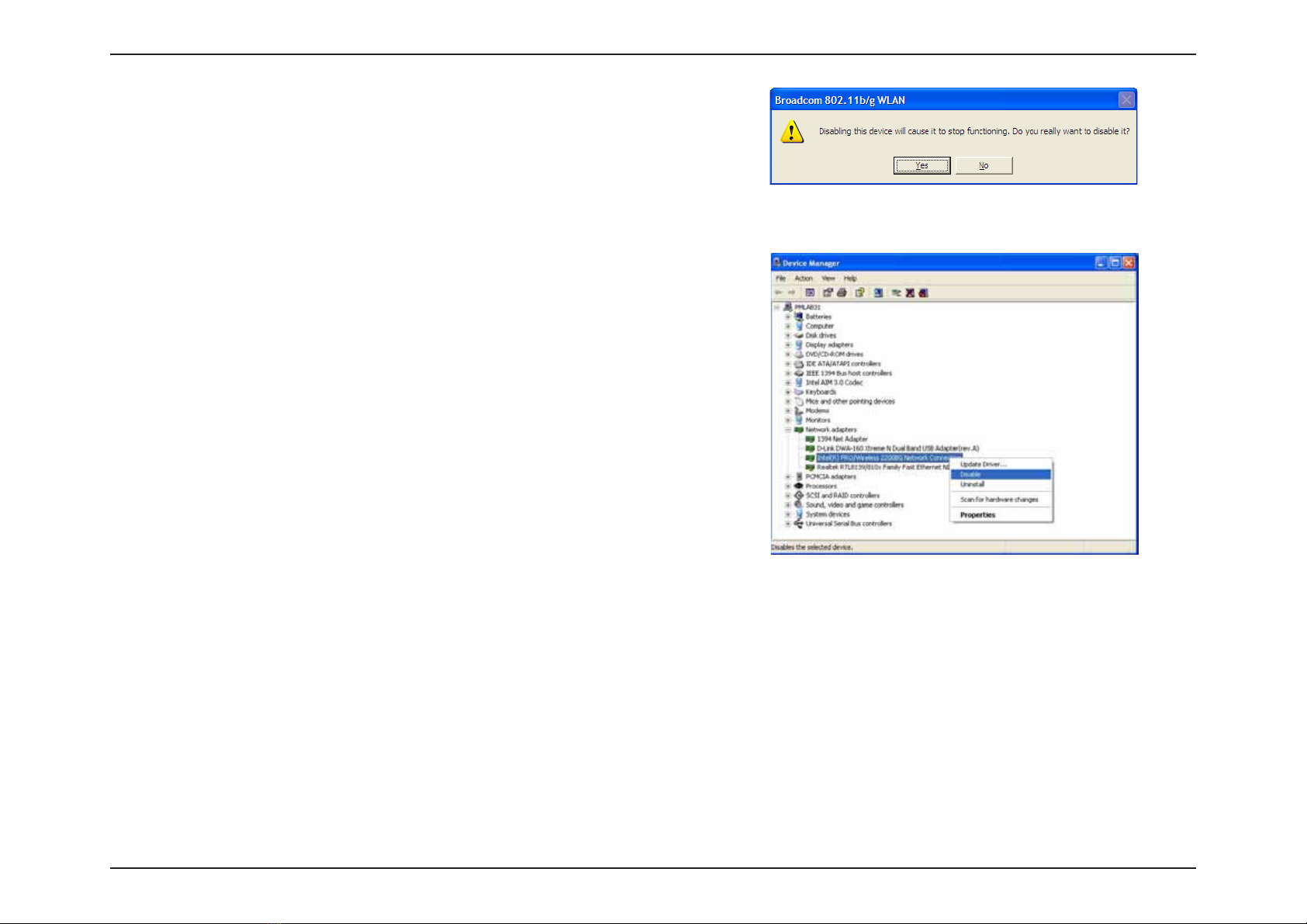Expand the Modems node
The image size is (1307, 924).
pyautogui.click(x=787, y=410)
